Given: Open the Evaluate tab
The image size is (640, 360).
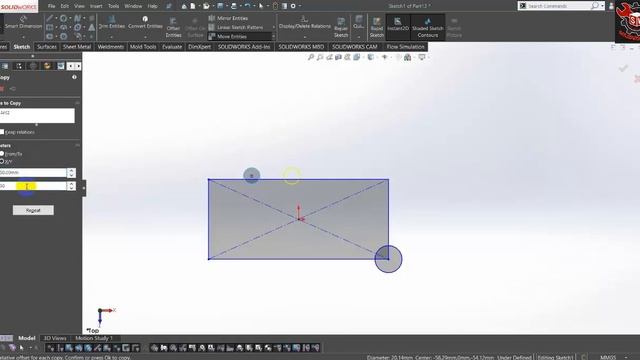Looking at the screenshot, I should pyautogui.click(x=172, y=47).
